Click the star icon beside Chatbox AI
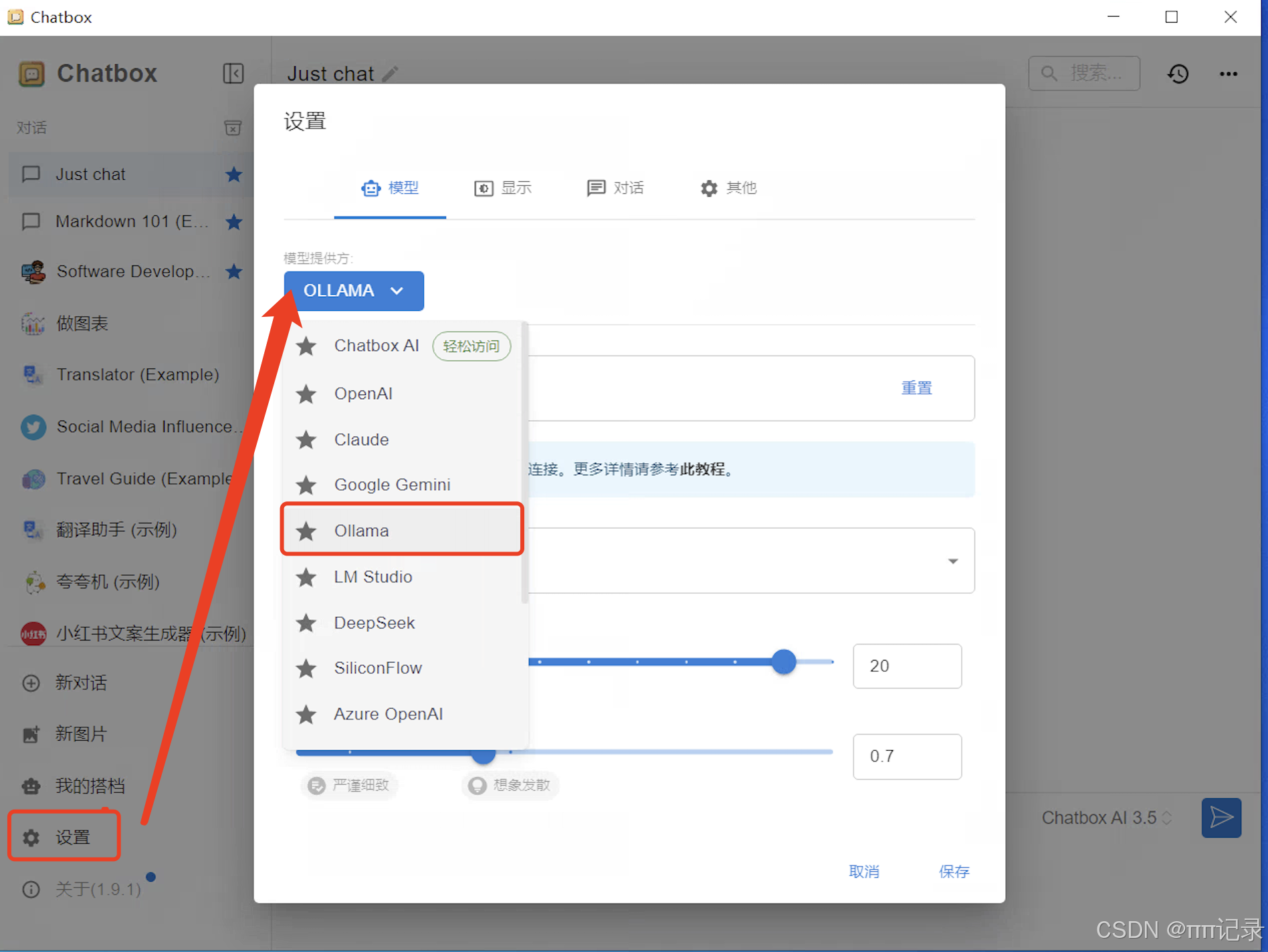 306,346
